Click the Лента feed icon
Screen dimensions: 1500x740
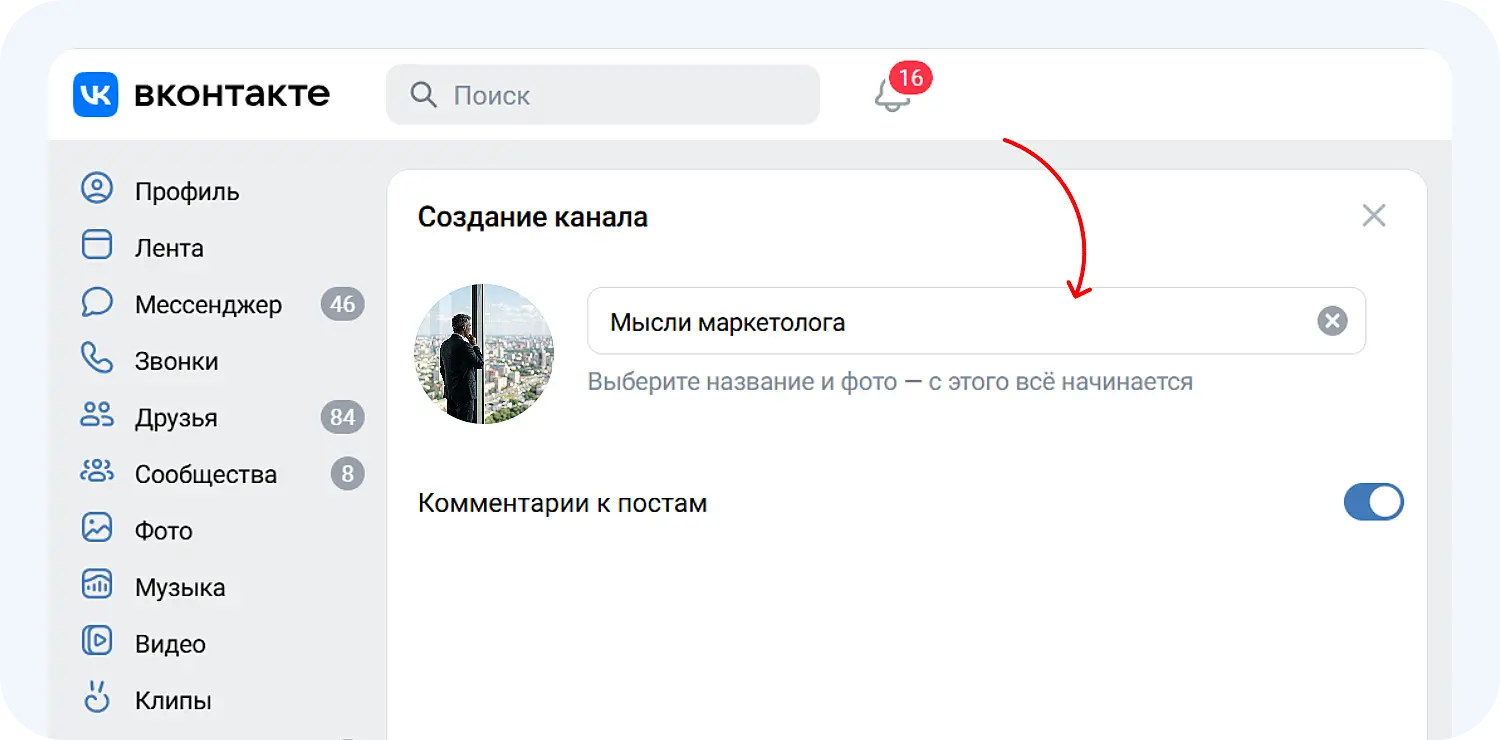[97, 245]
